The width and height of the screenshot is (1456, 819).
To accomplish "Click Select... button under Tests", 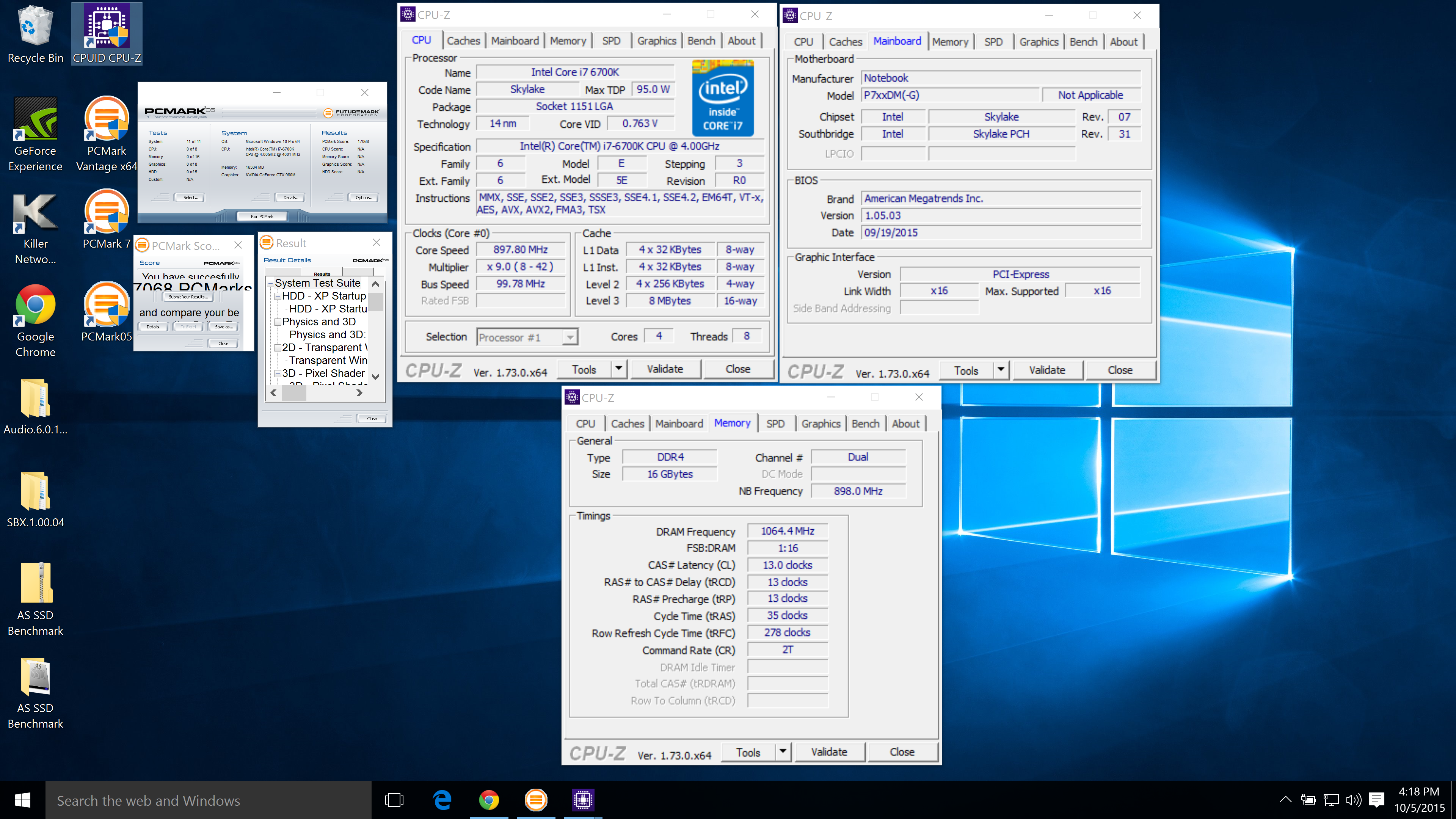I will point(190,197).
